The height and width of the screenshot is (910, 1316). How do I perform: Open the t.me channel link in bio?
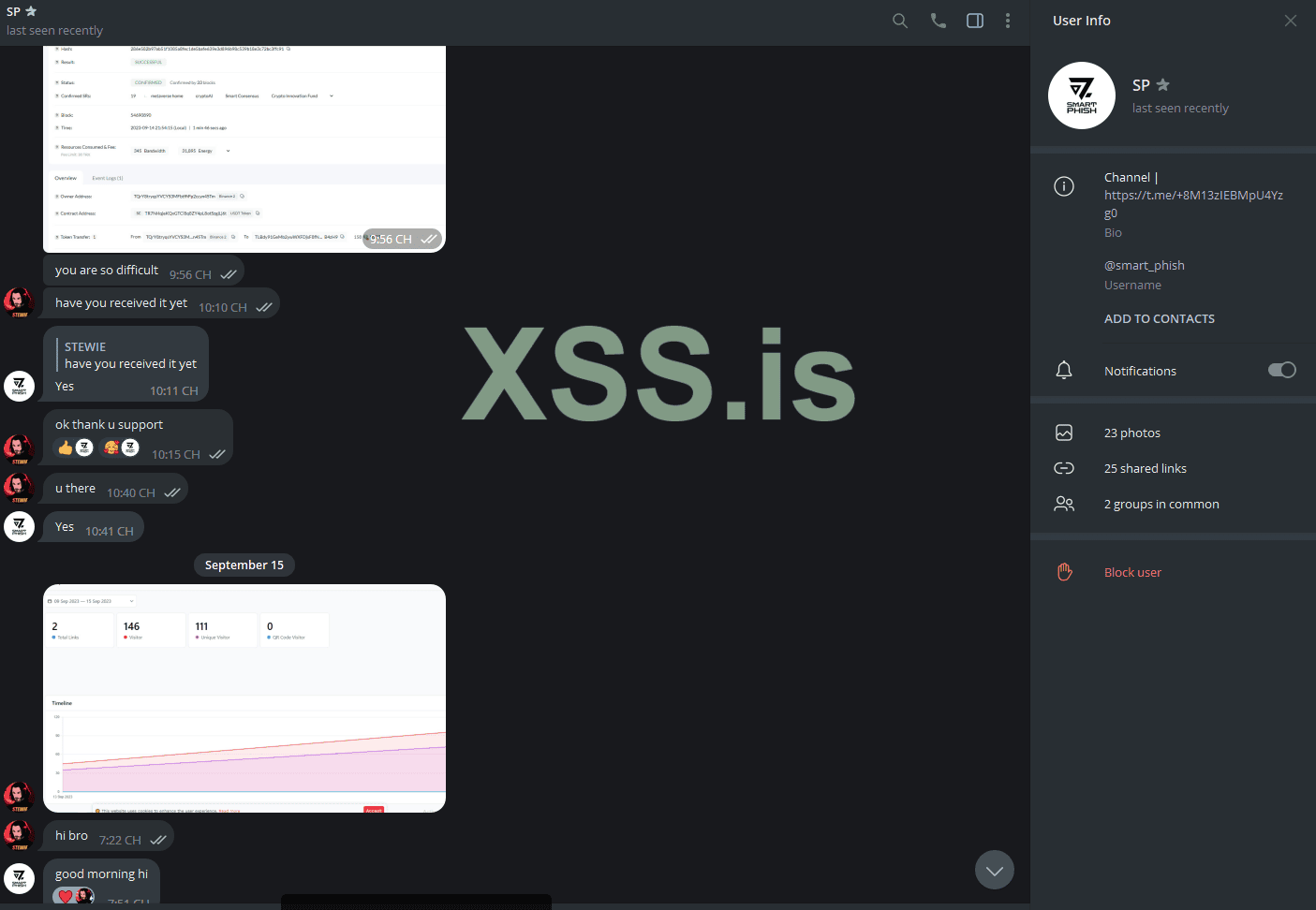(x=1193, y=204)
